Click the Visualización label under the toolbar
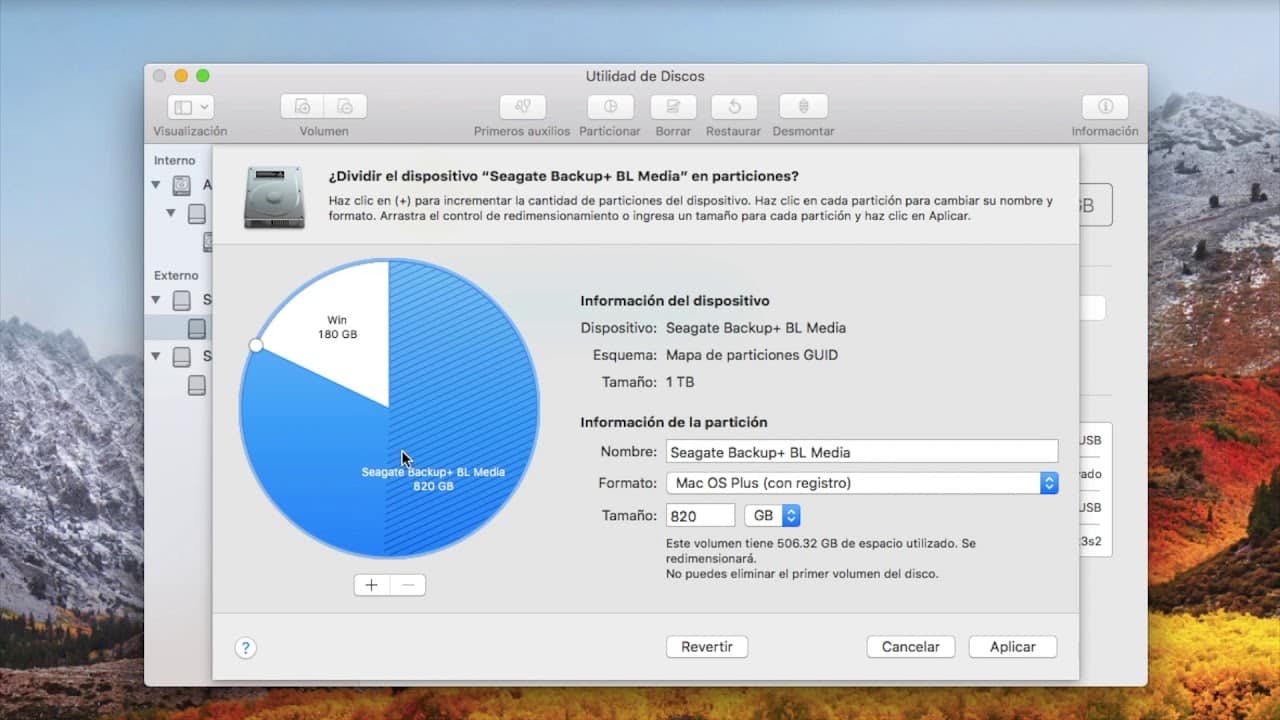1280x720 pixels. [x=190, y=131]
